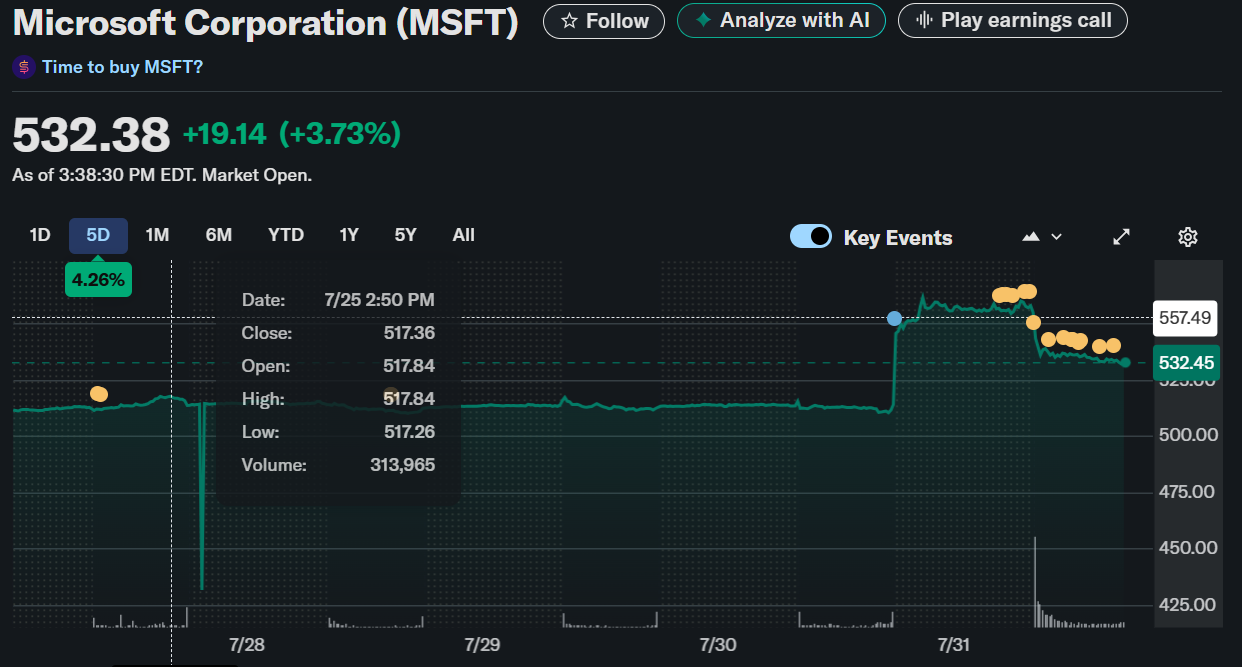Click the white 557.49 crosshair price label

pyautogui.click(x=1185, y=318)
